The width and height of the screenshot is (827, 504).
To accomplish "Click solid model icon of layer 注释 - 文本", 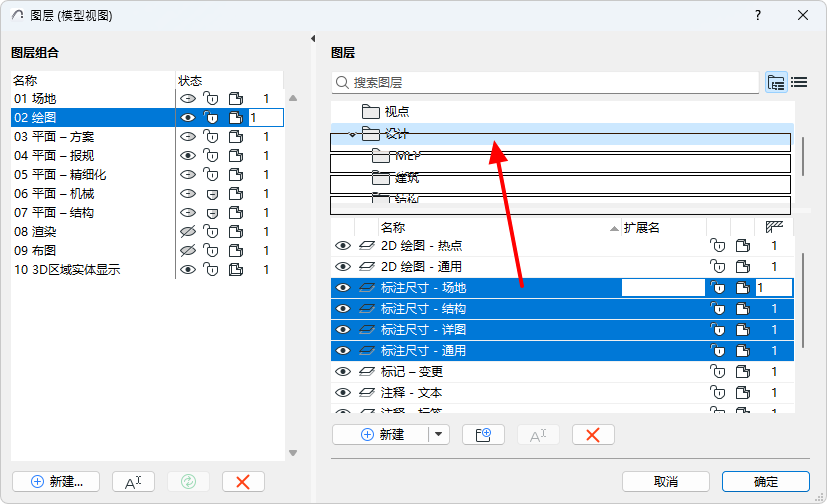I will click(743, 393).
